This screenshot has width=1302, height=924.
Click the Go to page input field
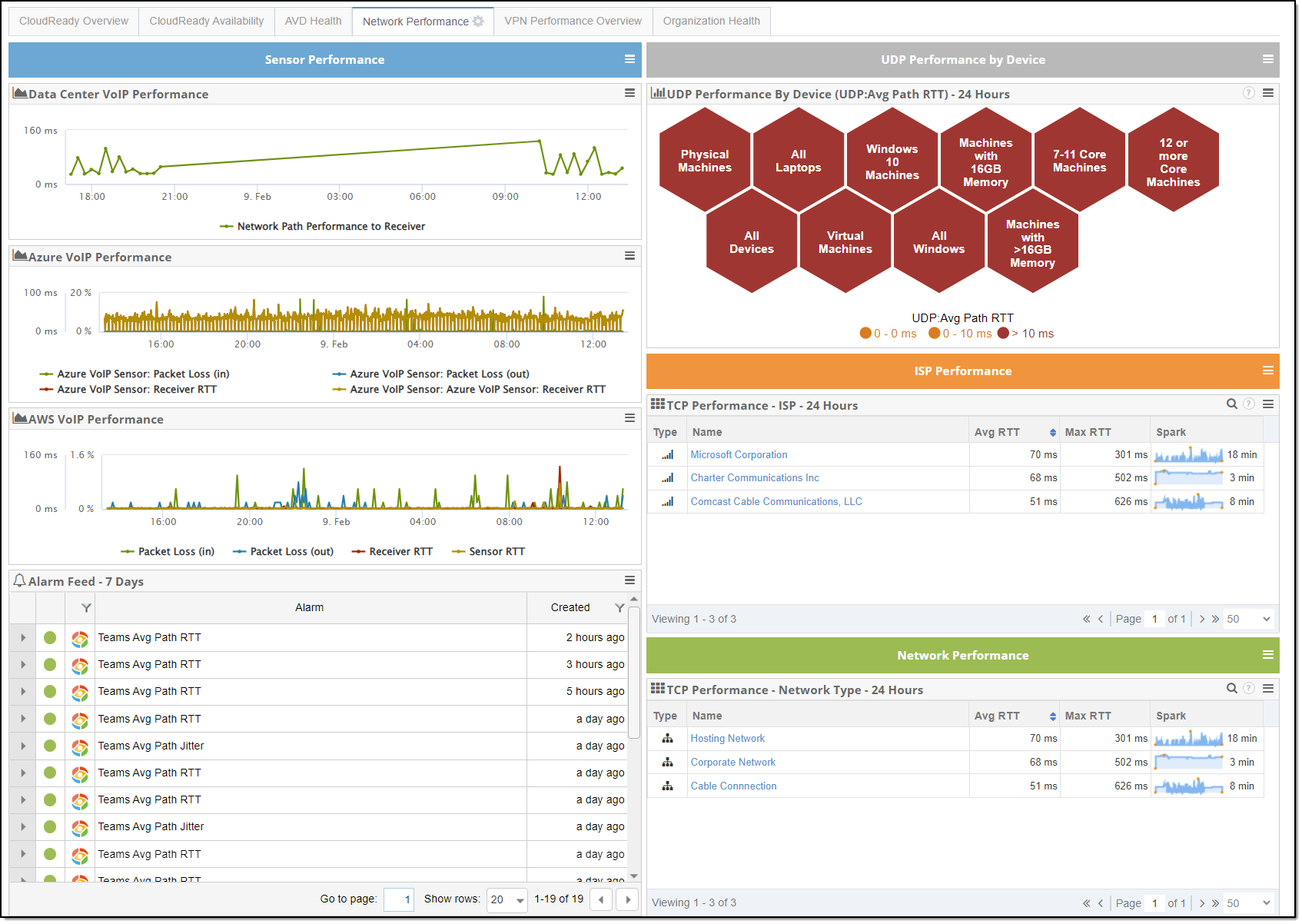coord(398,899)
